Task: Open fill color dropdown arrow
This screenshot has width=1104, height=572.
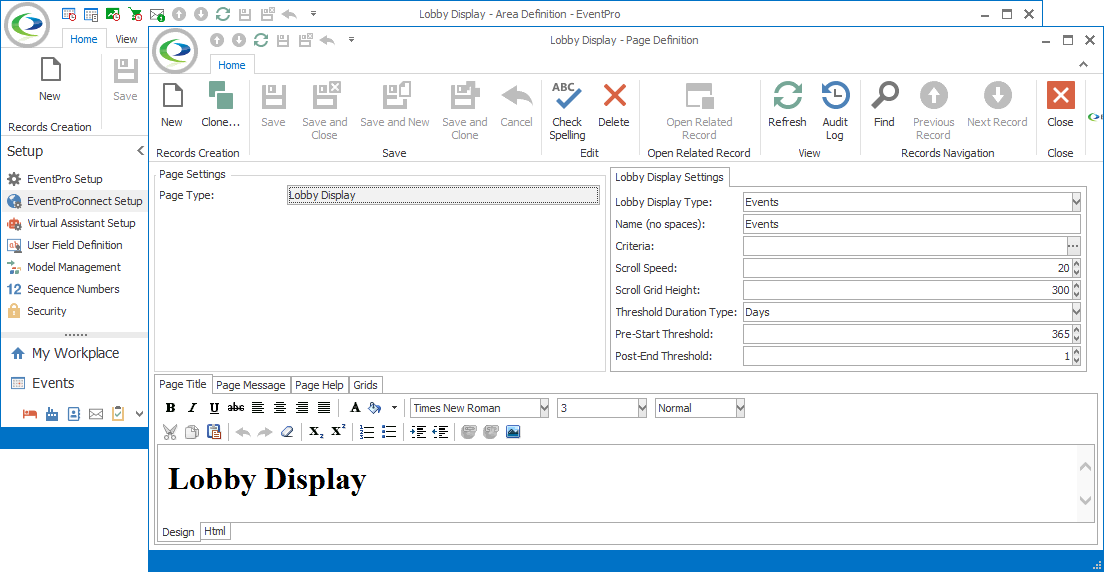Action: 394,408
